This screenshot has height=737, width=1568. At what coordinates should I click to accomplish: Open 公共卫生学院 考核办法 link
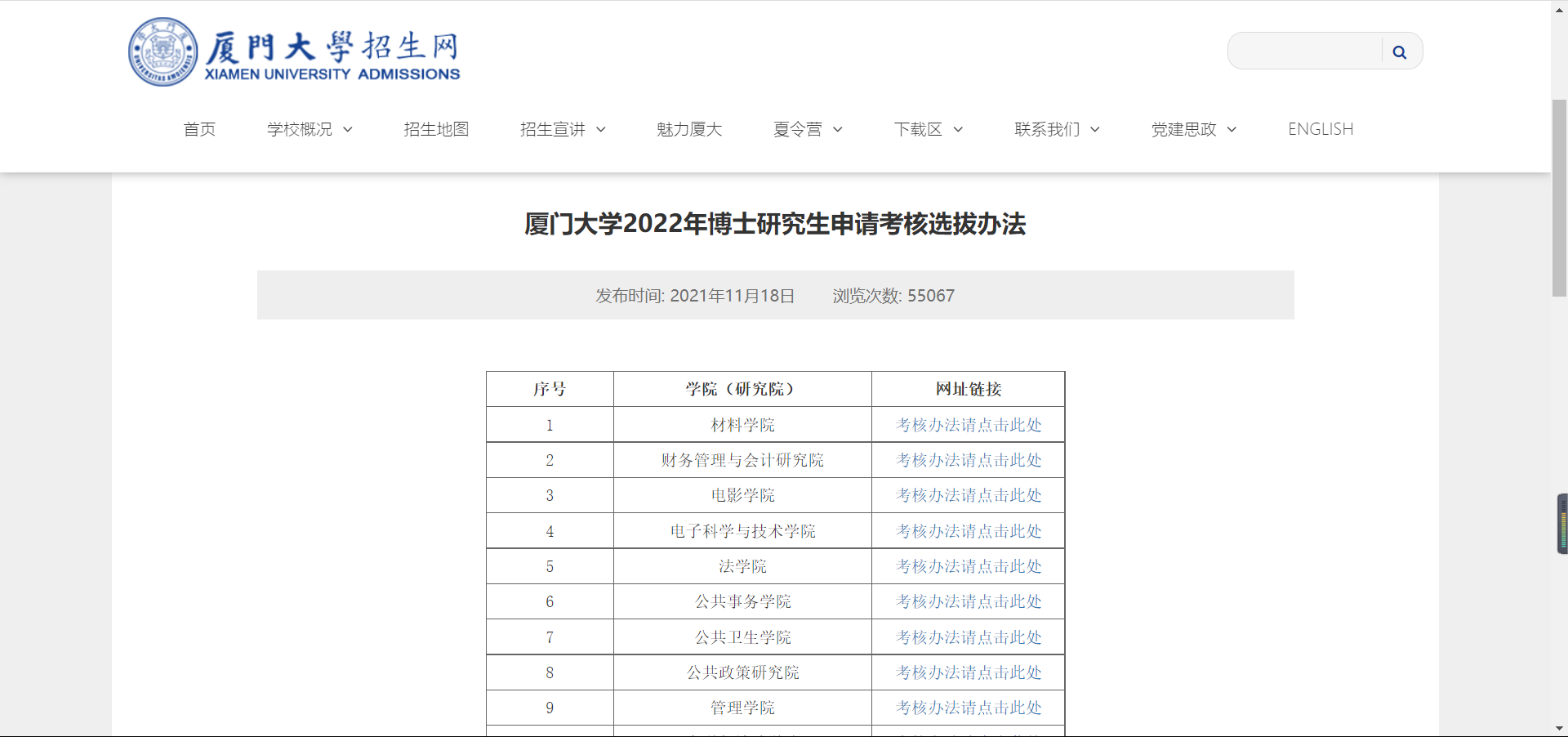(x=969, y=637)
